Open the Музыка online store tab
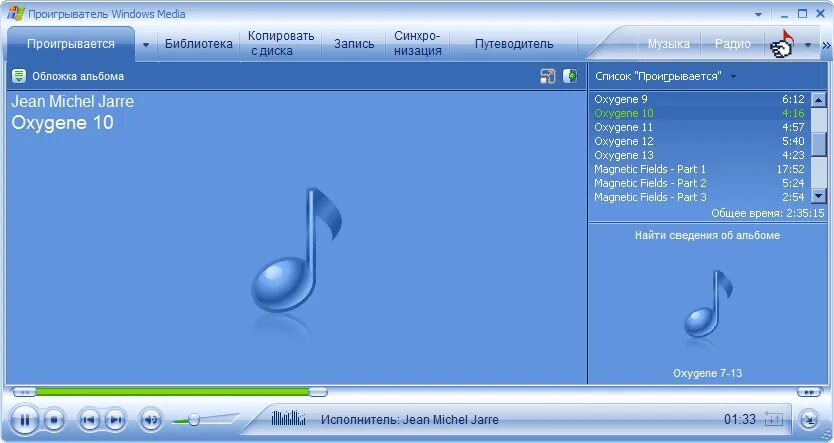The width and height of the screenshot is (834, 443). click(669, 44)
